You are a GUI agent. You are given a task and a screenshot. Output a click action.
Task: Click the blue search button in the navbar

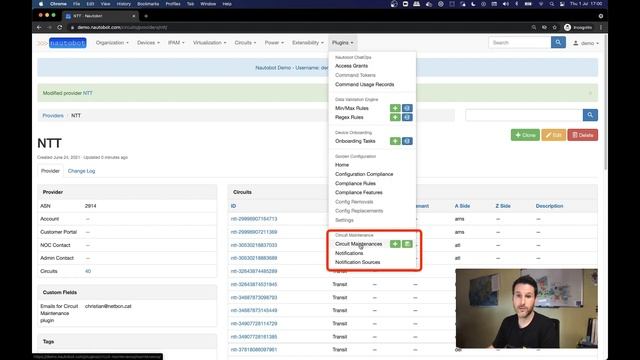[558, 42]
